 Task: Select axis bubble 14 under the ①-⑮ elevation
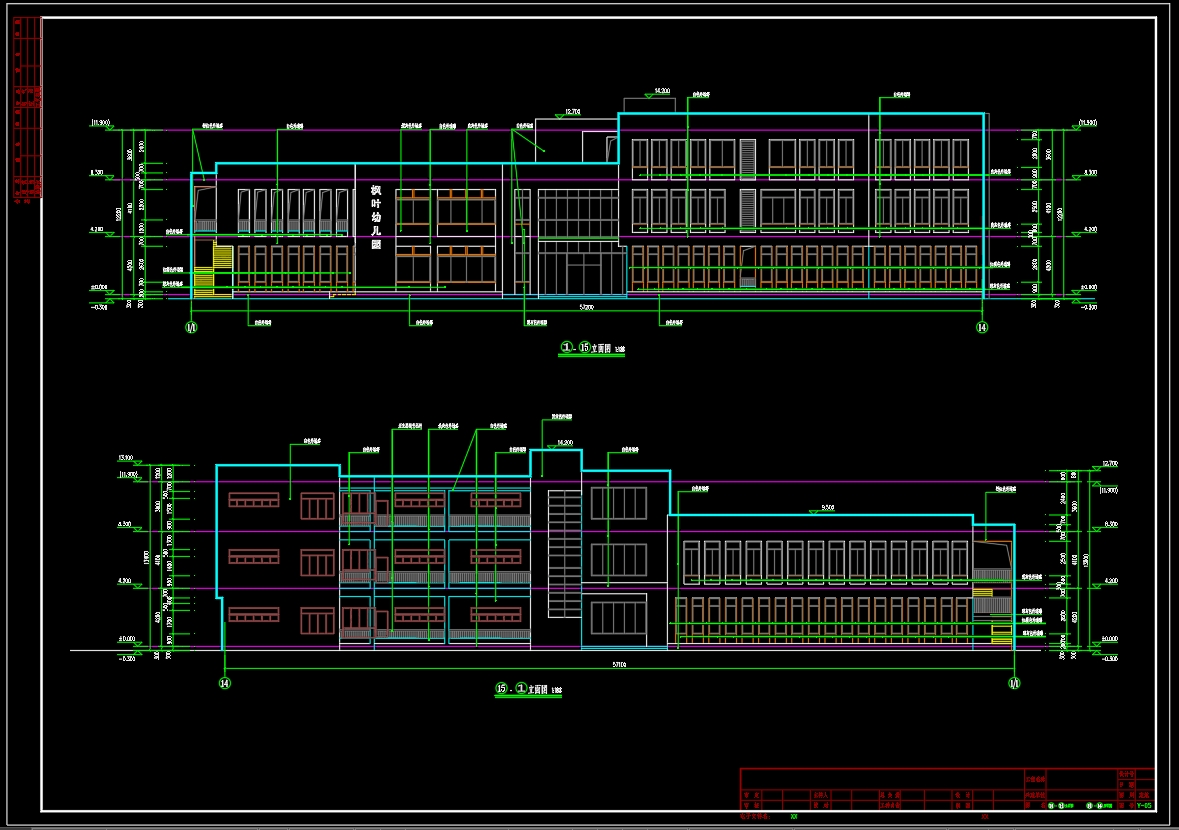click(982, 327)
